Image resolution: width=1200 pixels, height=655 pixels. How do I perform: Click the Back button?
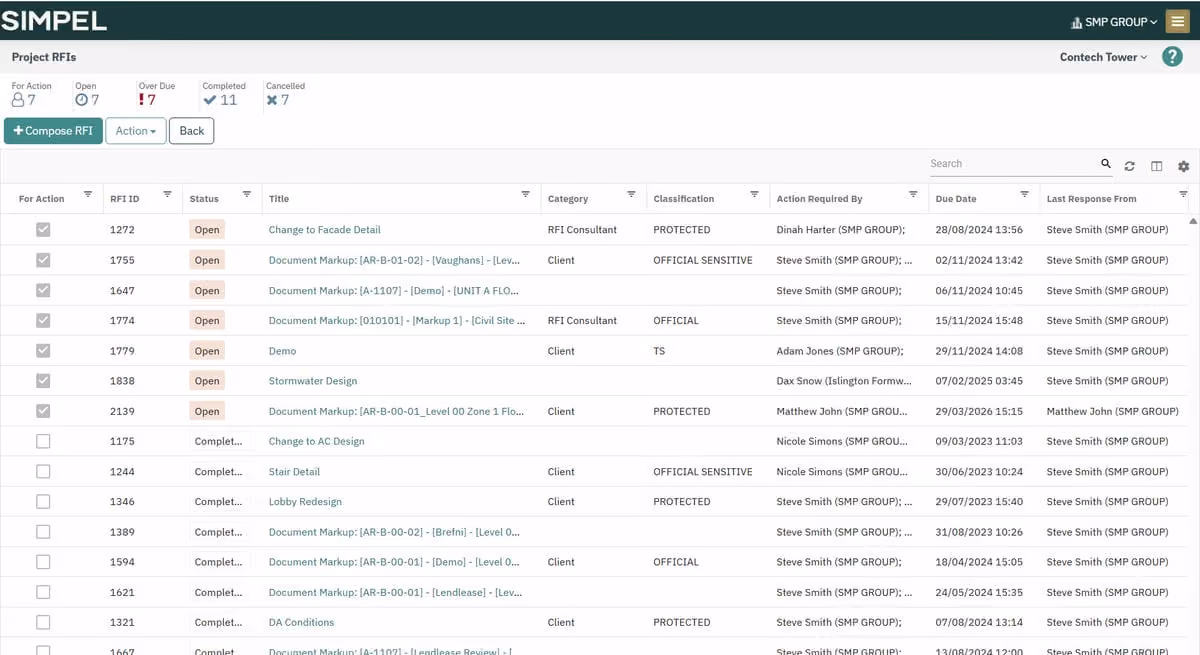[x=191, y=131]
